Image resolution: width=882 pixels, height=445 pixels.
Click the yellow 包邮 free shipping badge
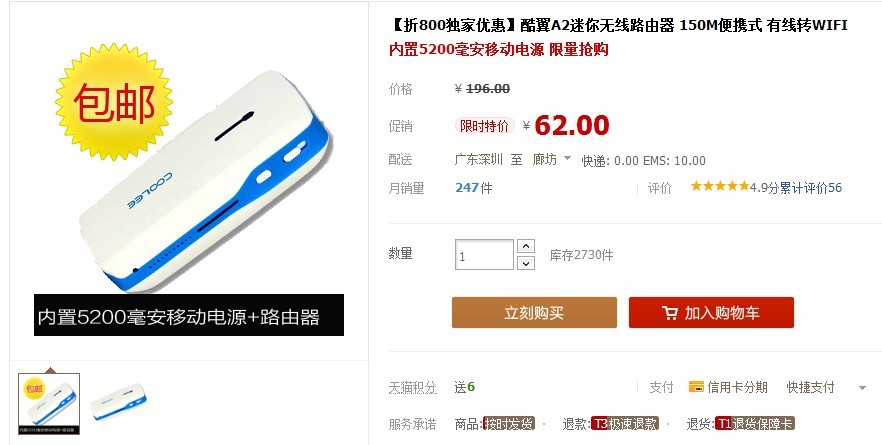(114, 102)
